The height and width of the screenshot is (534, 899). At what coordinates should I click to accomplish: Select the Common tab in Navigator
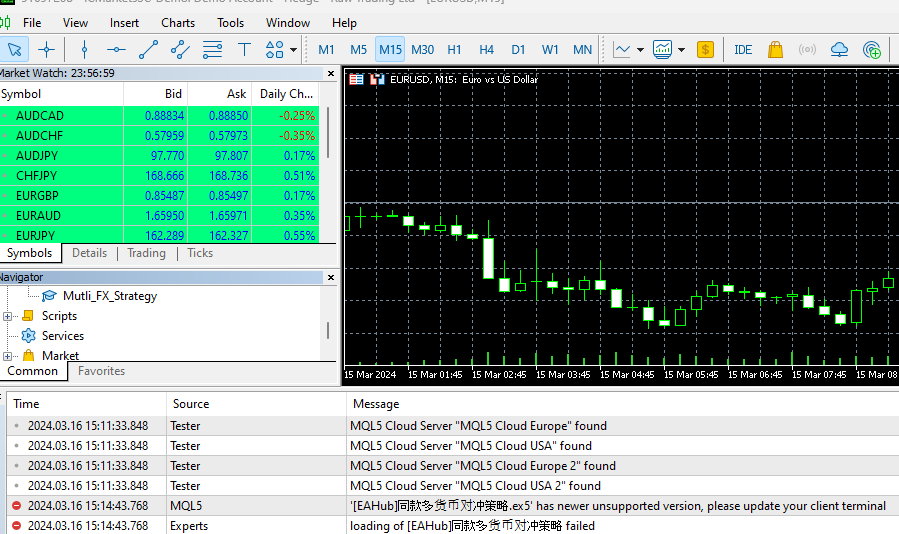tap(33, 371)
